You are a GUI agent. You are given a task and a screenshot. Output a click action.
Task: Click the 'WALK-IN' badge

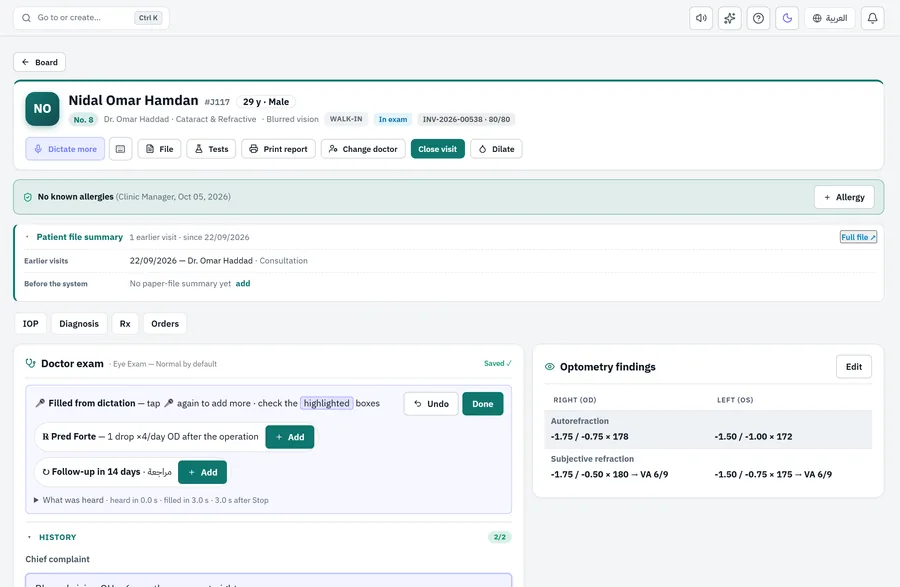346,119
